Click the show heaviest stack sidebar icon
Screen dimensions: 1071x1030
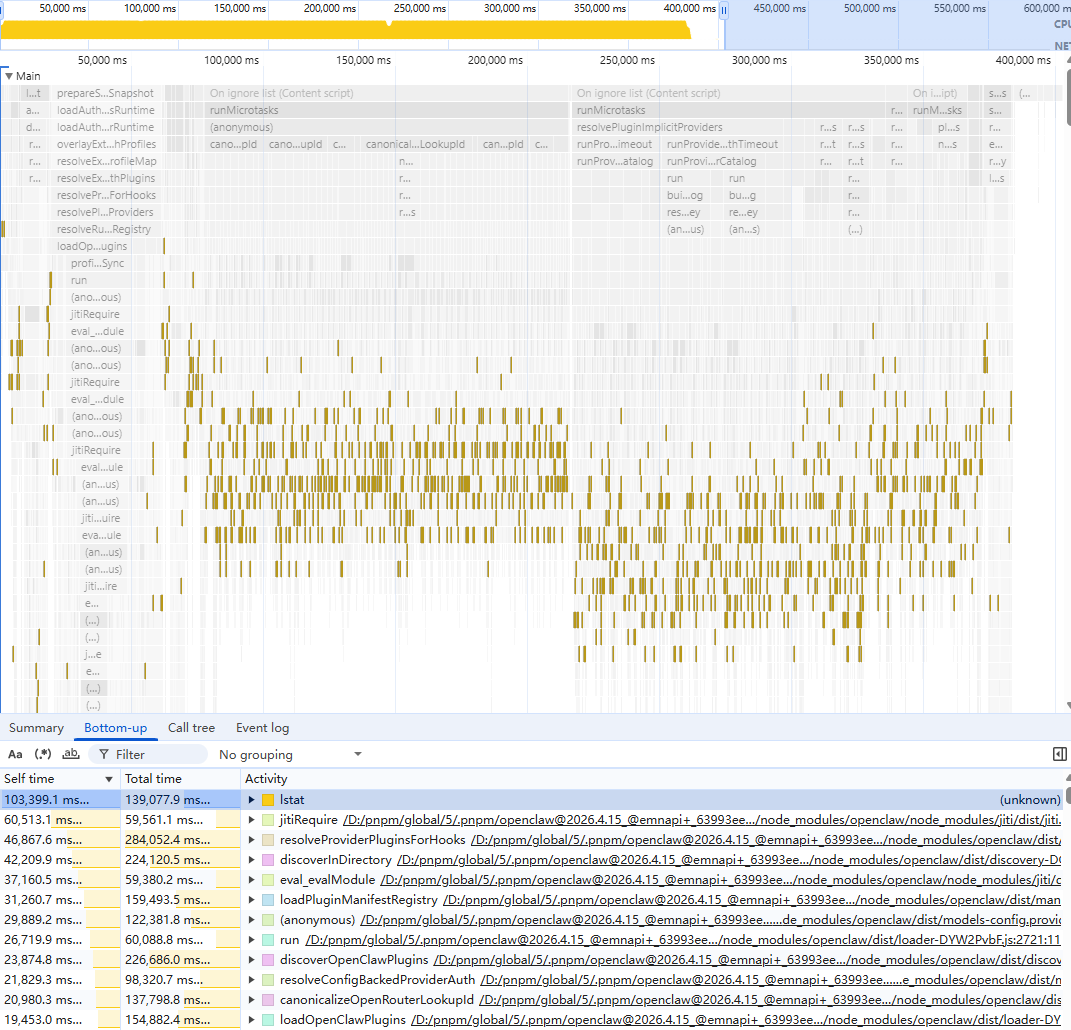pyautogui.click(x=1060, y=754)
